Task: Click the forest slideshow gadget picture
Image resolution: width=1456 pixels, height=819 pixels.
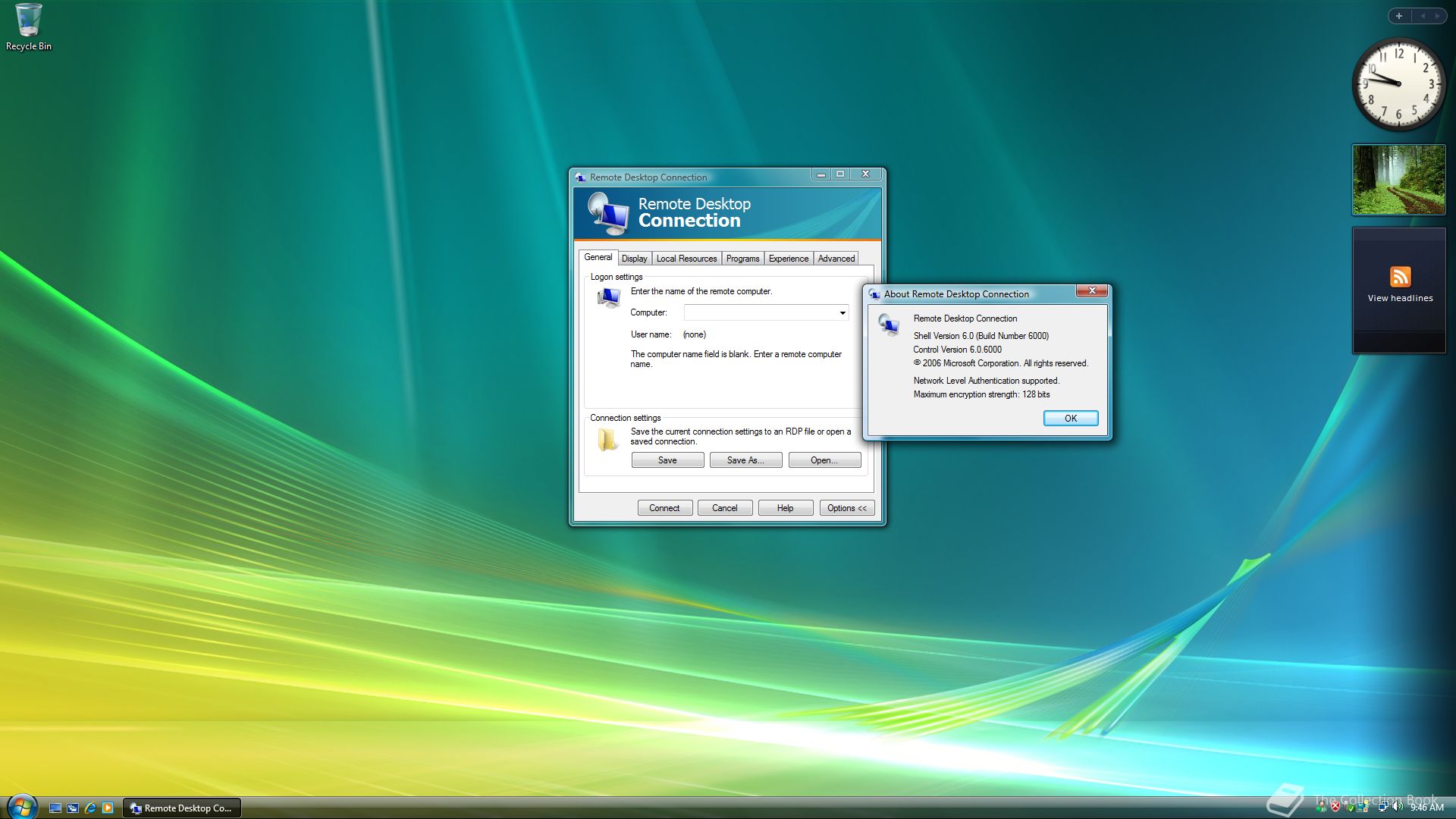Action: [1398, 180]
